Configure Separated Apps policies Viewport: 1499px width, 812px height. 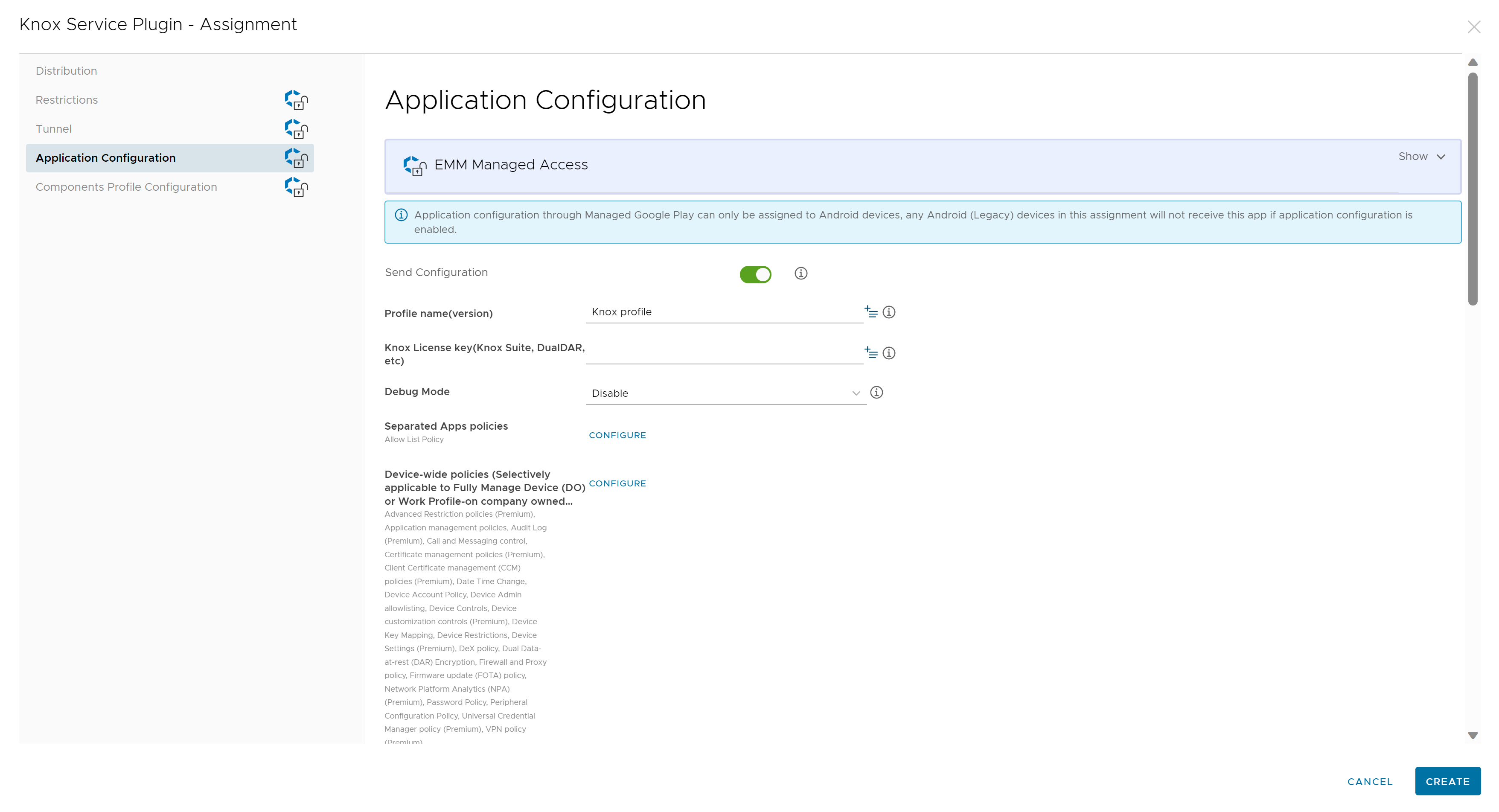click(617, 435)
